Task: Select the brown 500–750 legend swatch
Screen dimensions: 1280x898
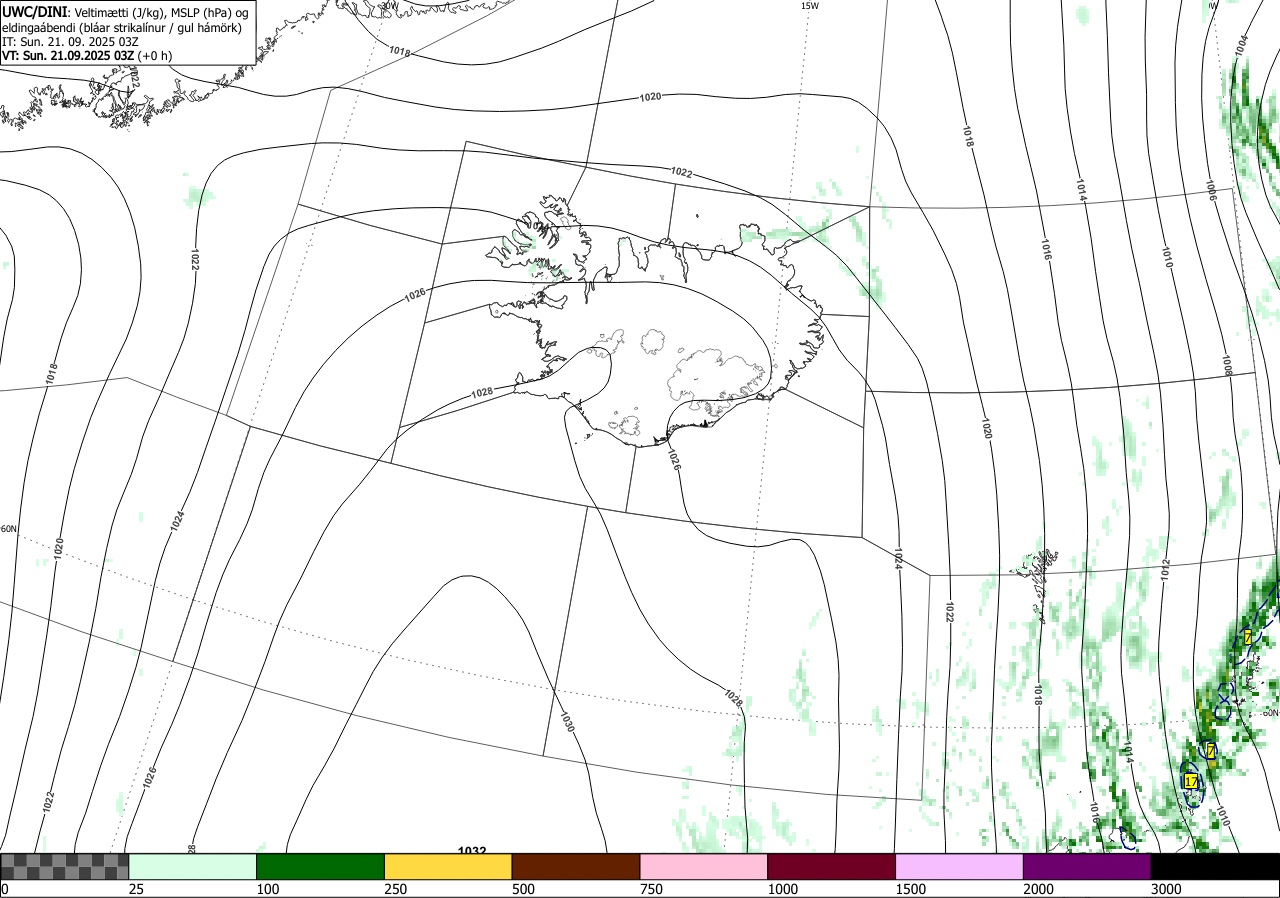Action: point(575,866)
